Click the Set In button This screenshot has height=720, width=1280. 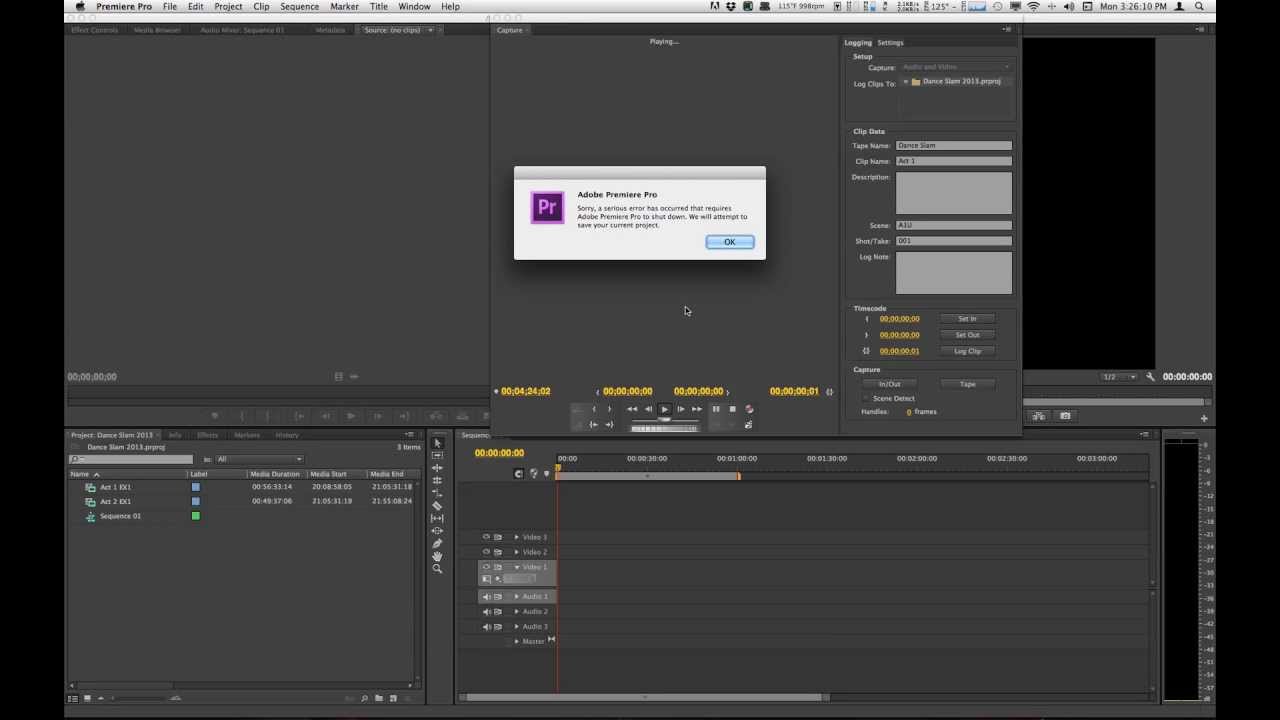tap(967, 319)
